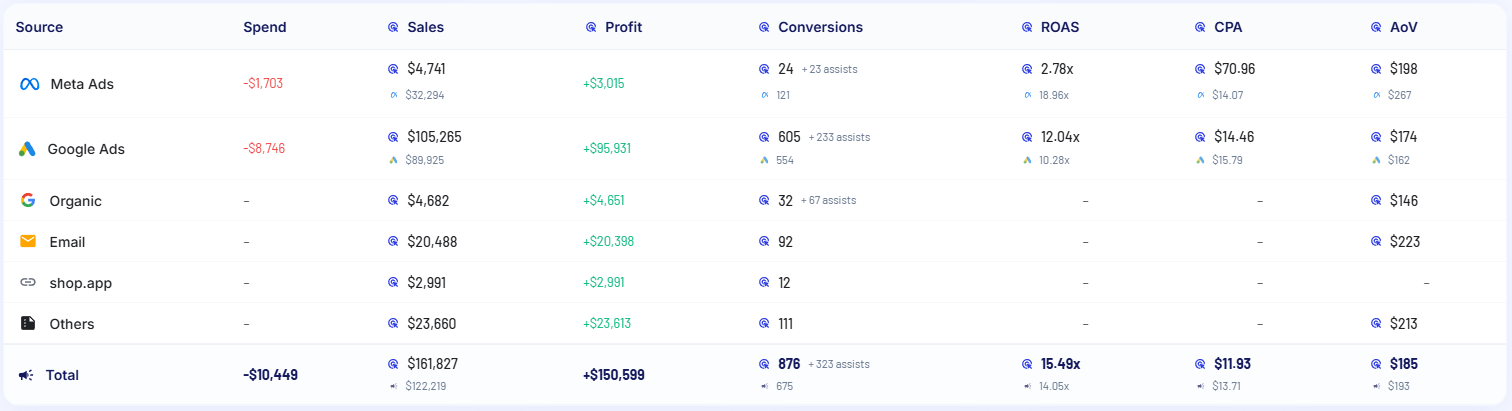
Task: Click the tracking icon beside ROAS header
Action: [1027, 27]
